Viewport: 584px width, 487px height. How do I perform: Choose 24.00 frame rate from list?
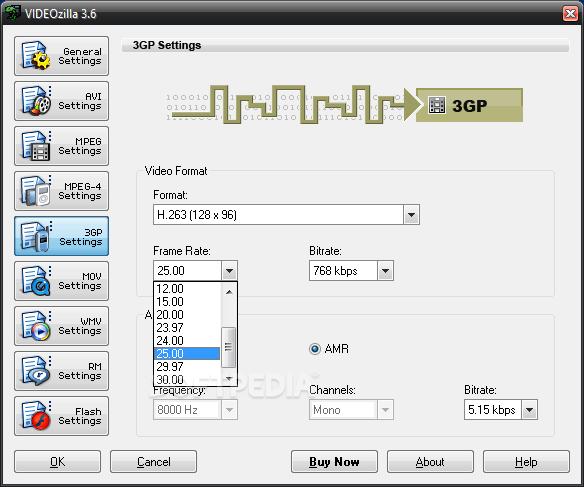point(187,341)
